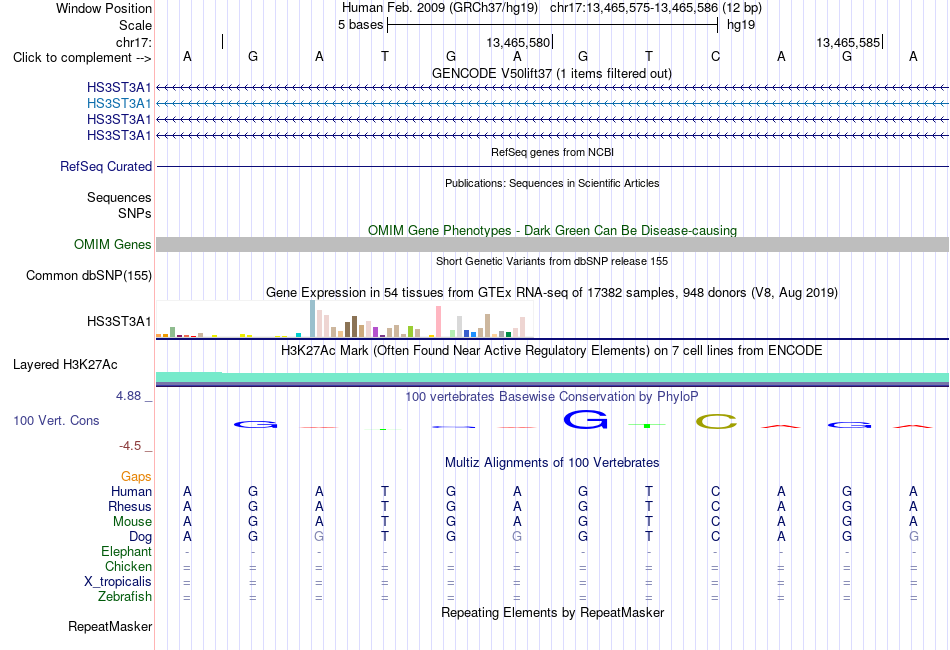The width and height of the screenshot is (950, 650).
Task: Click the first base T in chr17 sequence row
Action: (x=385, y=56)
